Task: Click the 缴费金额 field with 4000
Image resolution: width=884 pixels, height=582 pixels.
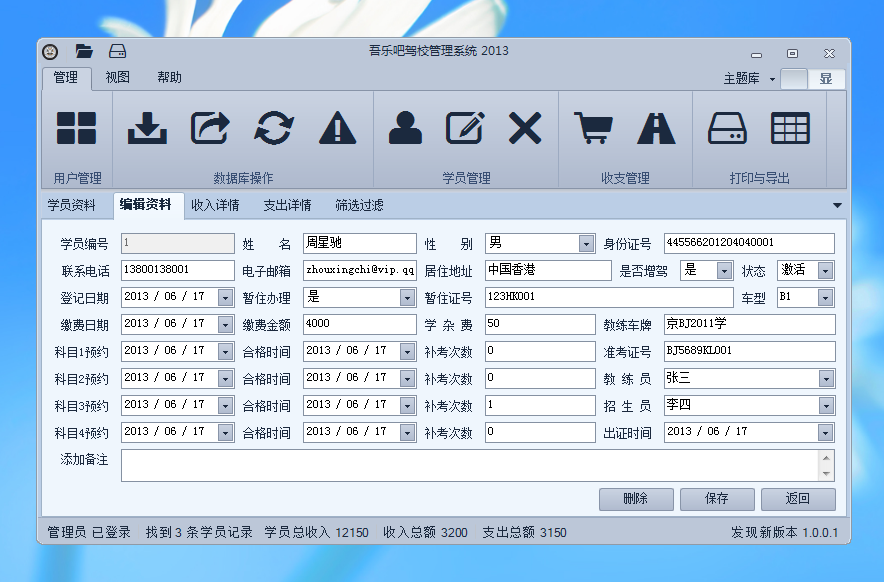Action: pos(360,325)
